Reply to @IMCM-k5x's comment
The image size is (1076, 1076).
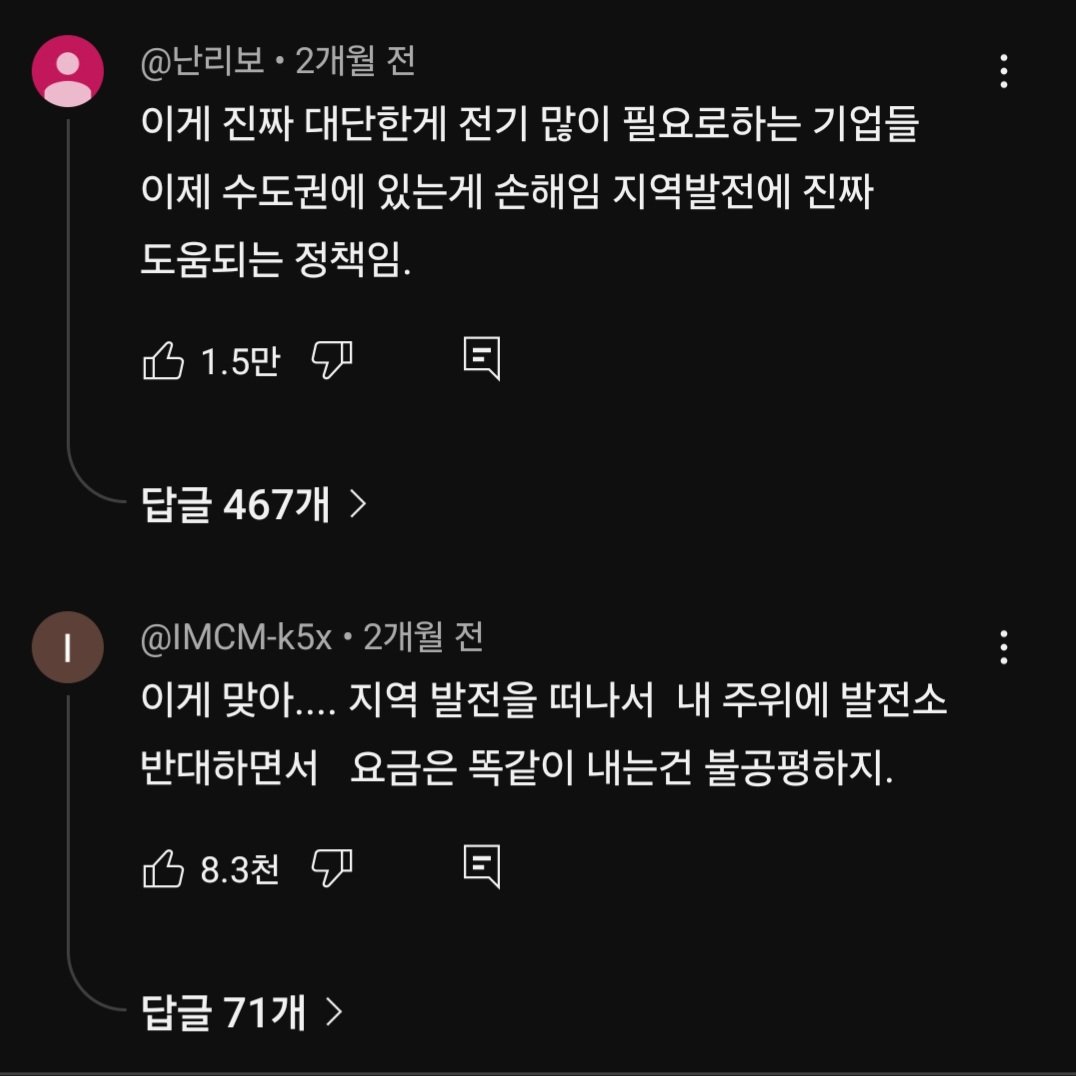481,866
